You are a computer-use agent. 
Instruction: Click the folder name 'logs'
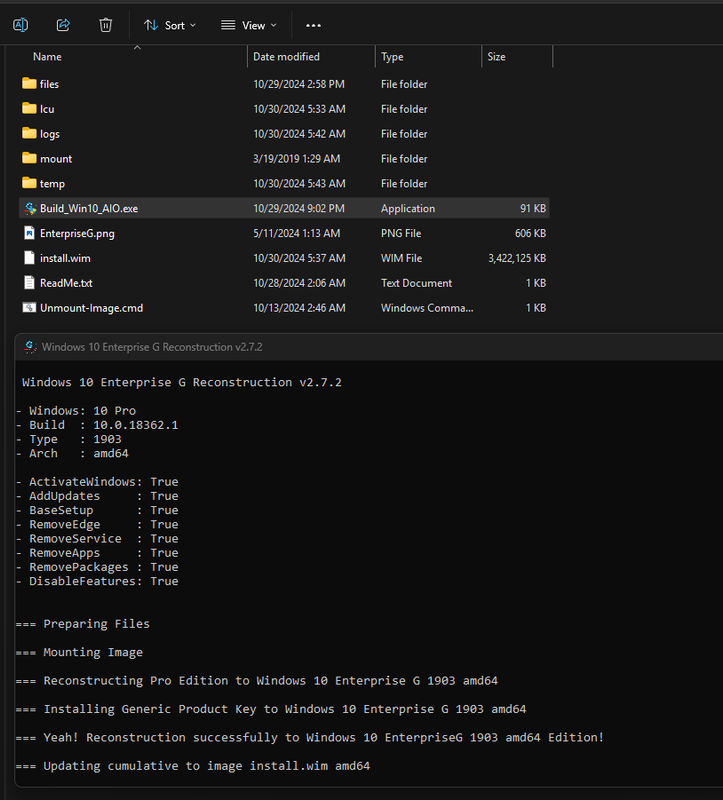[x=49, y=134]
